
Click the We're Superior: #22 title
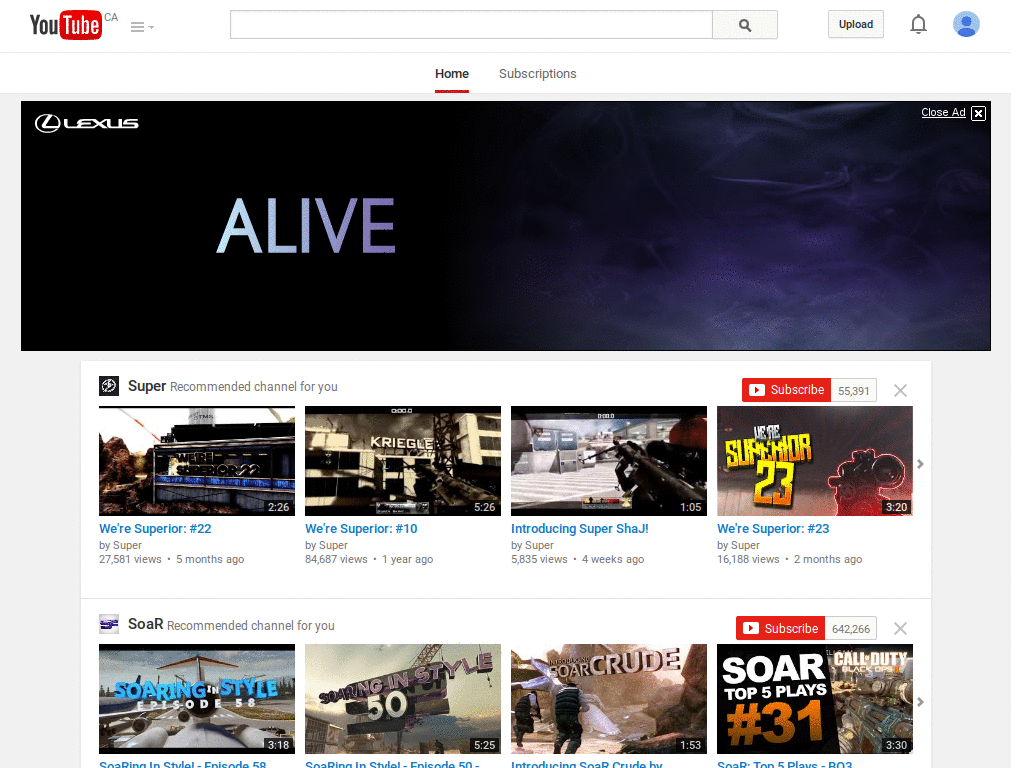point(155,528)
